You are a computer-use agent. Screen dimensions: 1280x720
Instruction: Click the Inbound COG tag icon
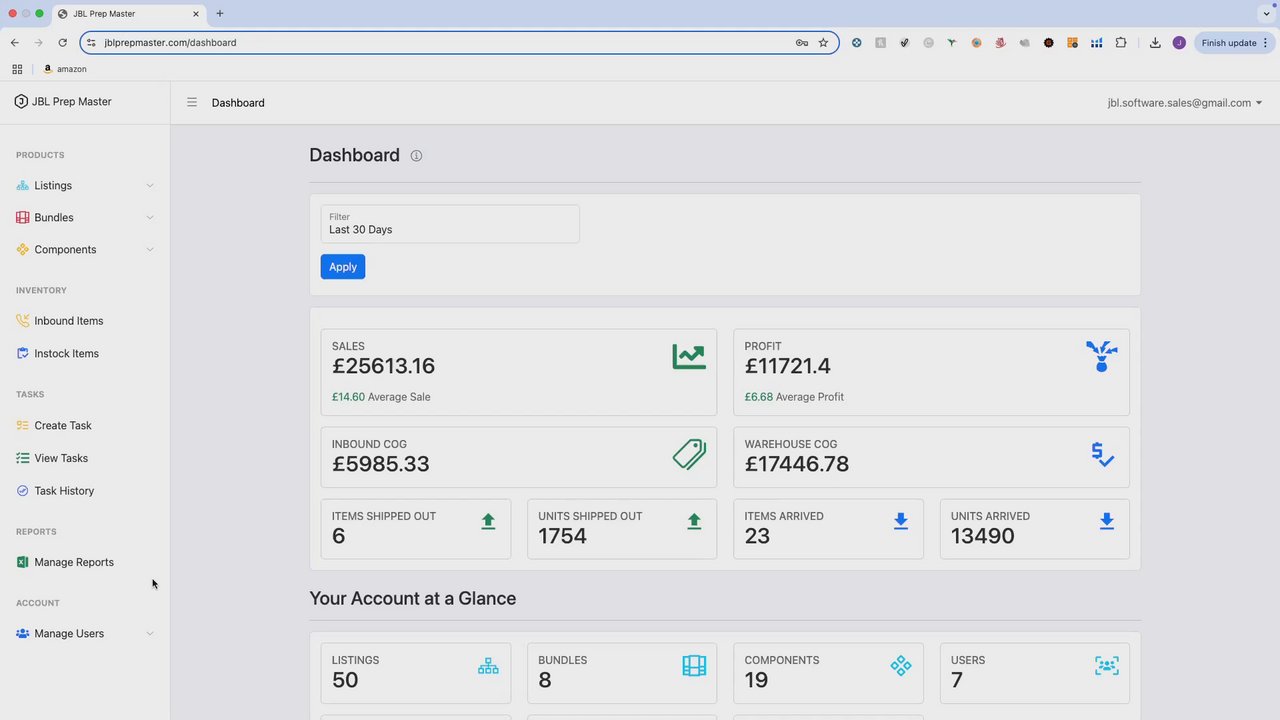pos(688,455)
